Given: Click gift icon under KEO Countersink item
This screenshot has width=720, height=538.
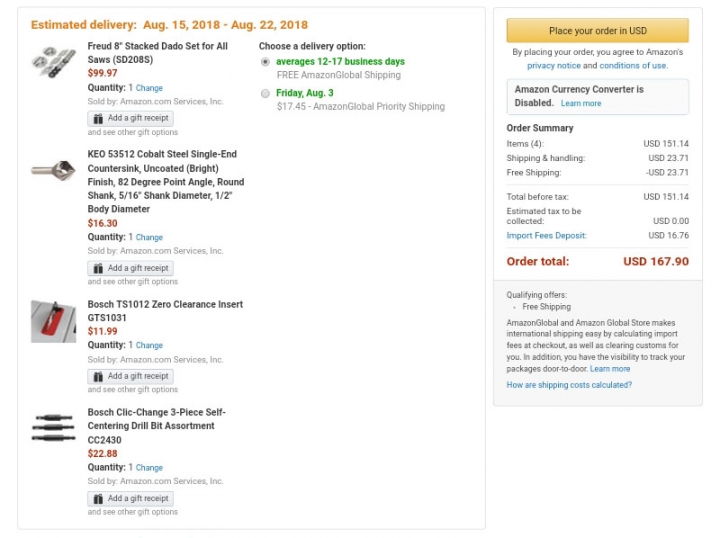Looking at the screenshot, I should click(98, 269).
